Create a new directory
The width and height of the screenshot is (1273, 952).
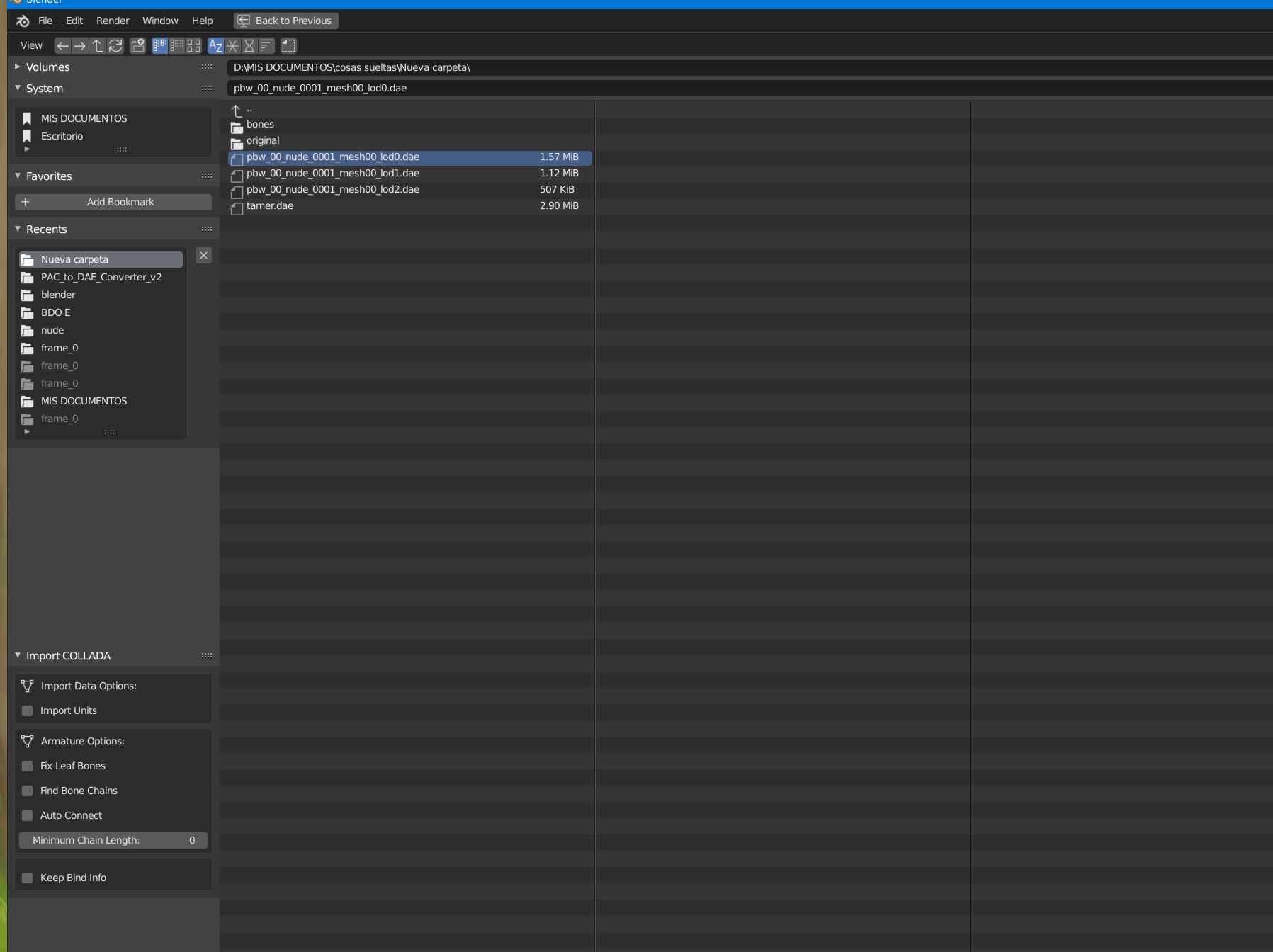[138, 46]
